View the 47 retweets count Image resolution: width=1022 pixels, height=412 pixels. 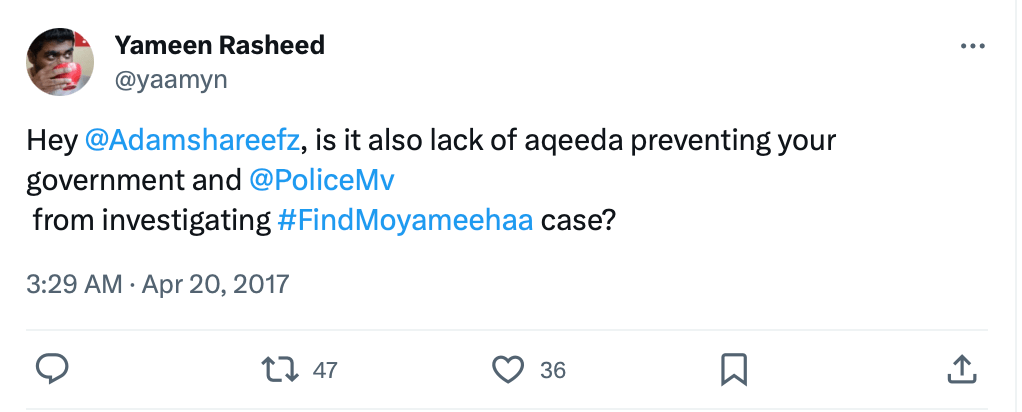[x=325, y=370]
